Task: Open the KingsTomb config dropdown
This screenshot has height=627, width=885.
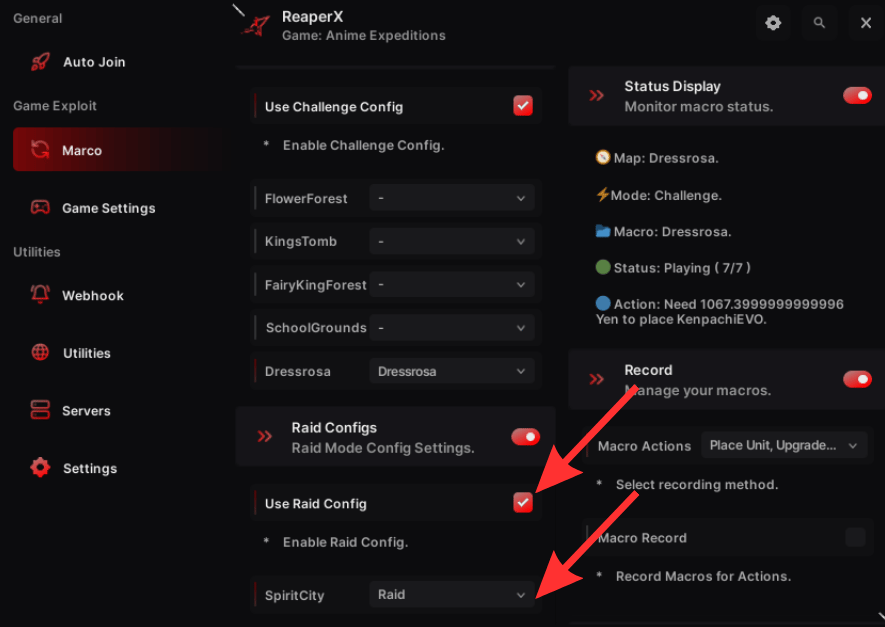Action: tap(452, 241)
